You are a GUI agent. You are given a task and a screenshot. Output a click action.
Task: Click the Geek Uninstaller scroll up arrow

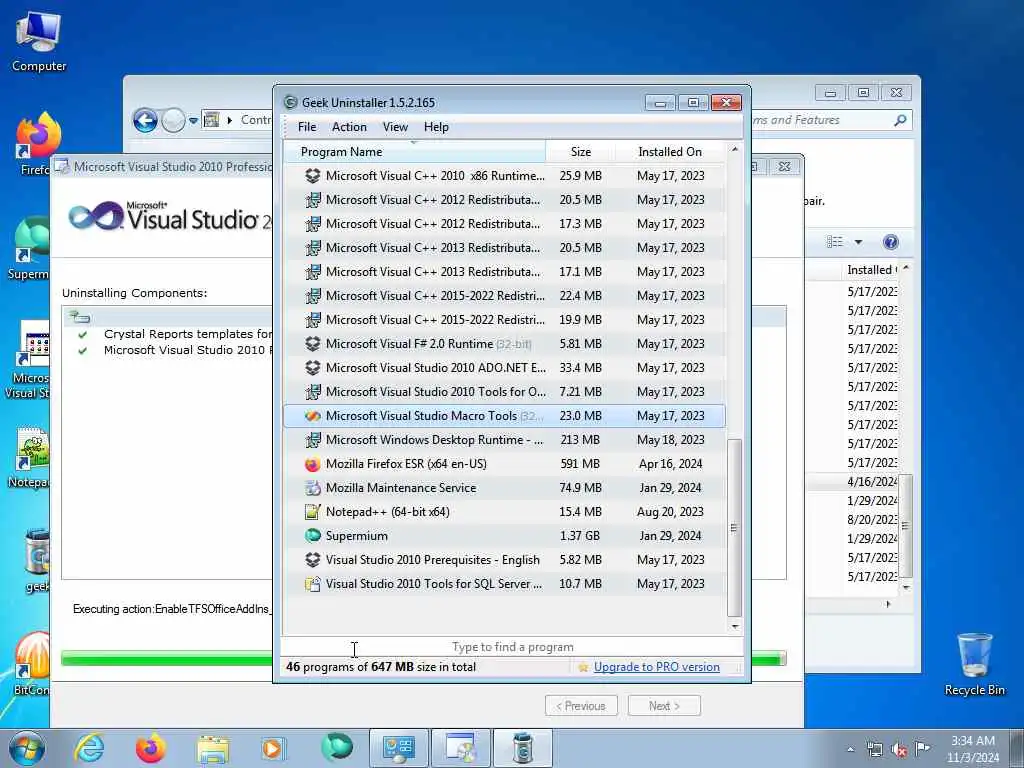[734, 150]
